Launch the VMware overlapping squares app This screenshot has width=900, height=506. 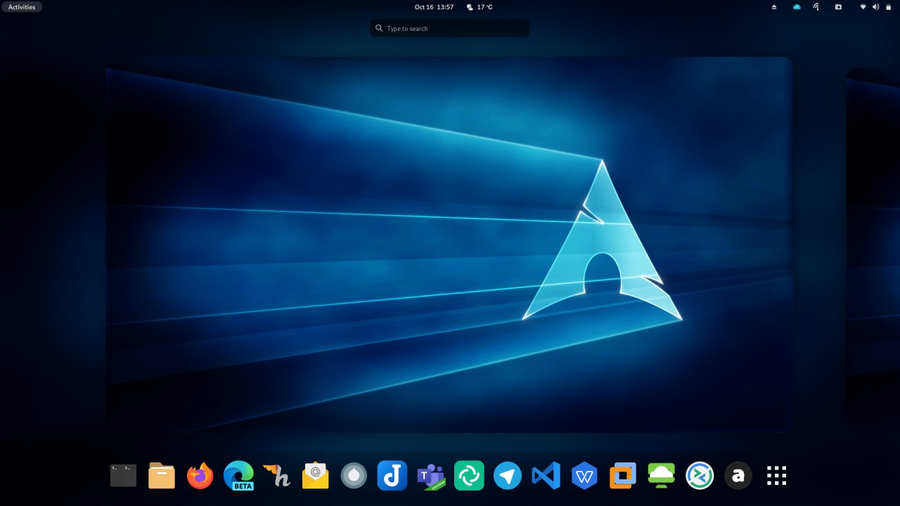(x=623, y=476)
